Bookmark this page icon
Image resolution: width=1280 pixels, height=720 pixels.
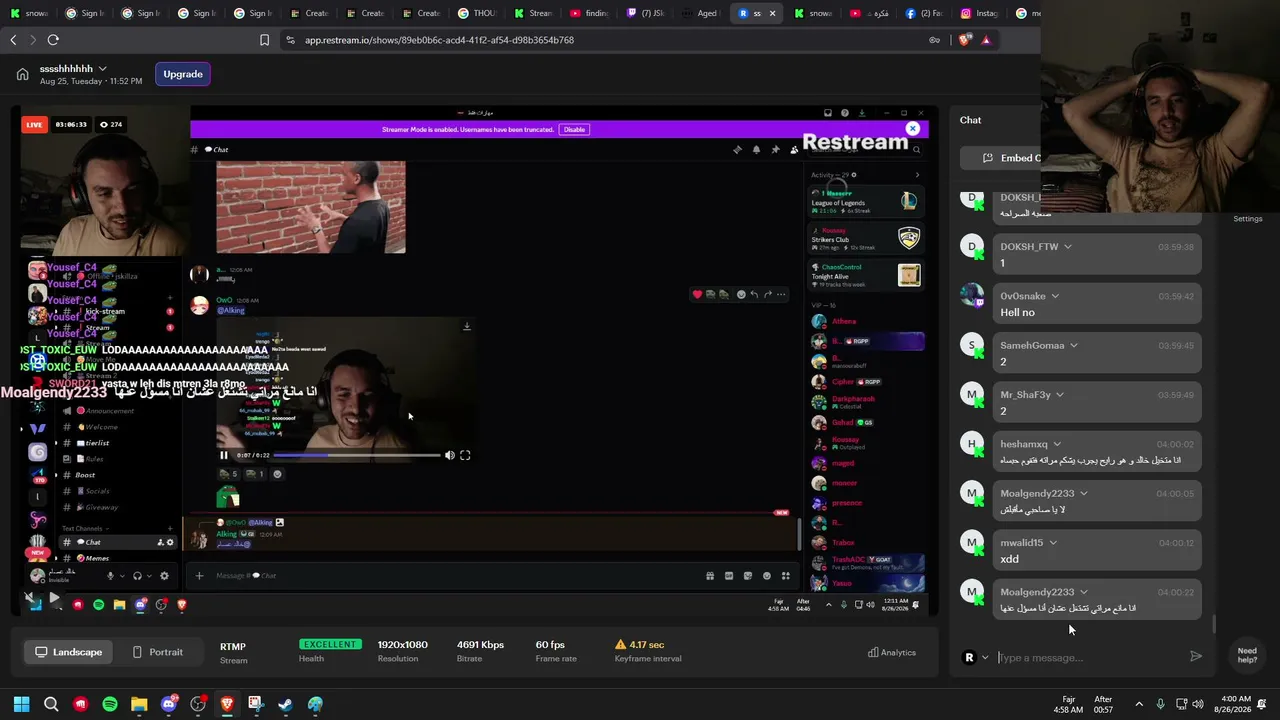click(x=264, y=40)
